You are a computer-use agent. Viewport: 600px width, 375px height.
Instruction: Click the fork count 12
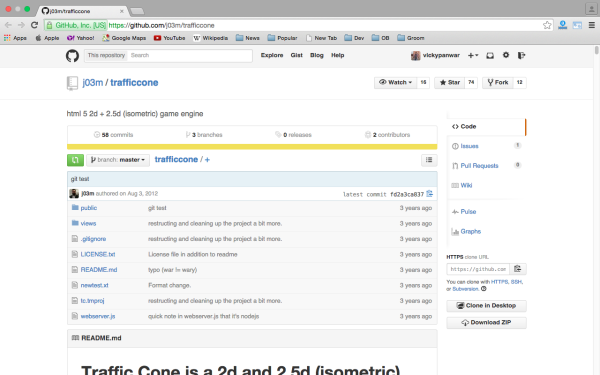coord(520,82)
